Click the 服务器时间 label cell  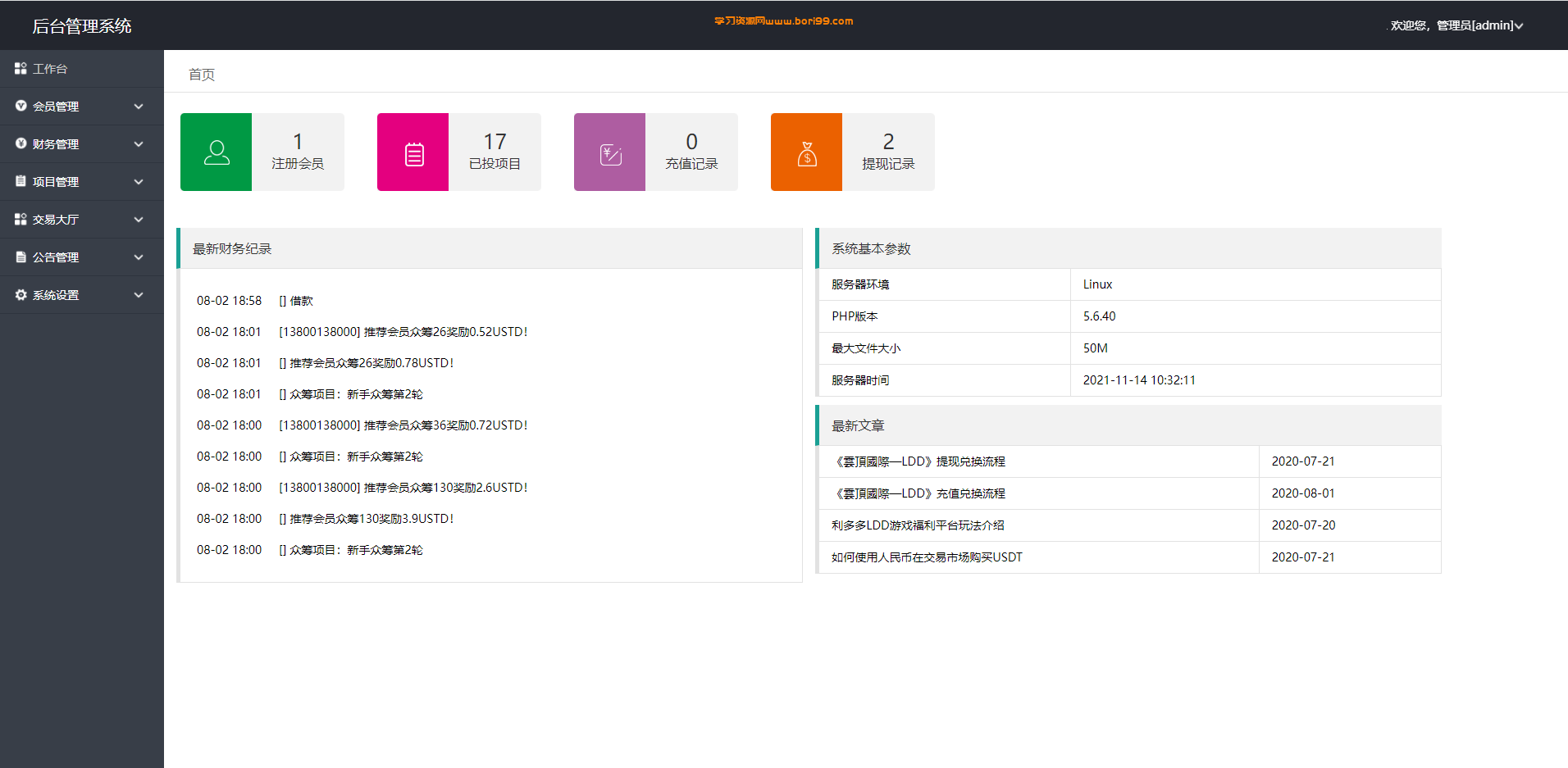coord(945,380)
